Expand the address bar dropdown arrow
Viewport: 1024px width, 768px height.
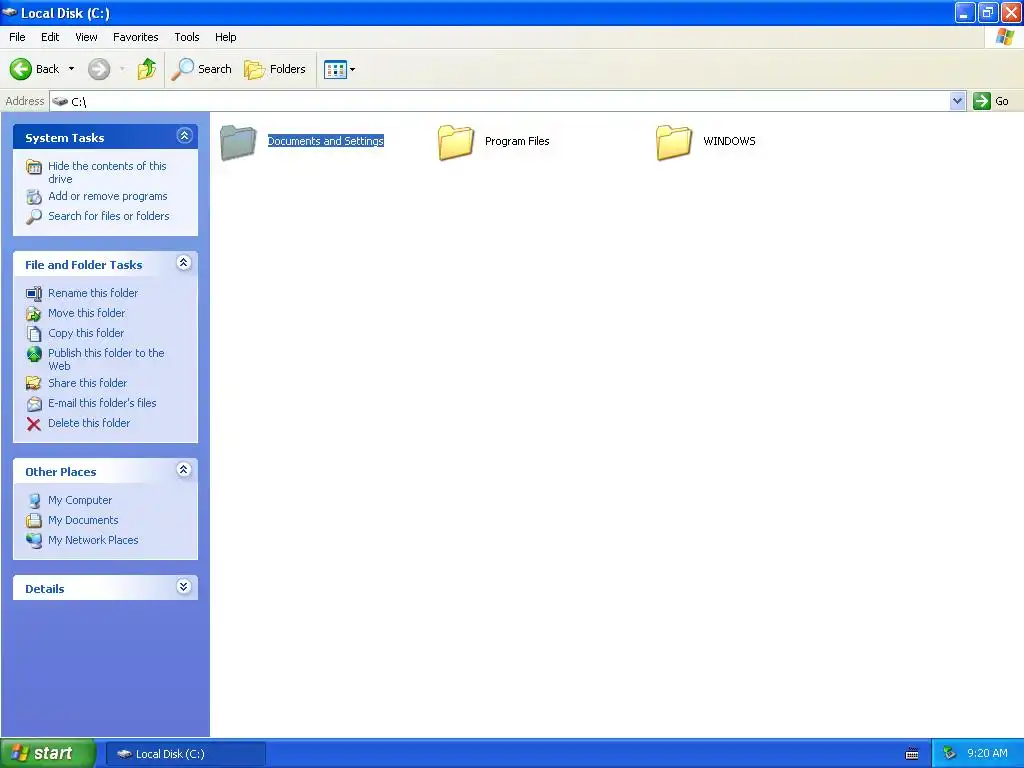point(957,101)
